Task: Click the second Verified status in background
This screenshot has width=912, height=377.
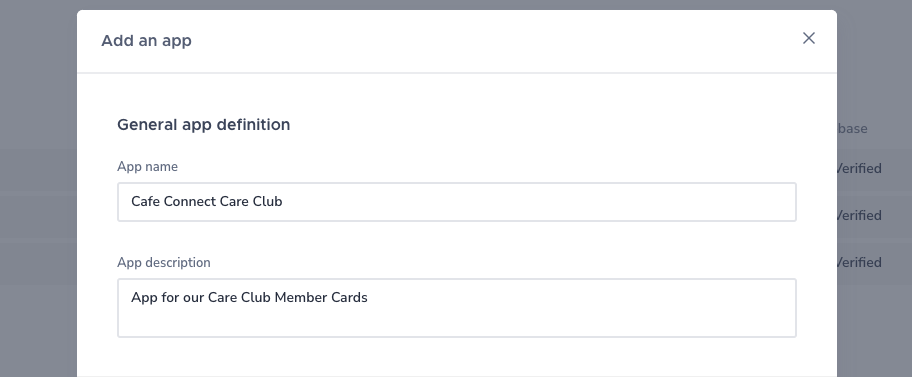Action: [x=860, y=215]
